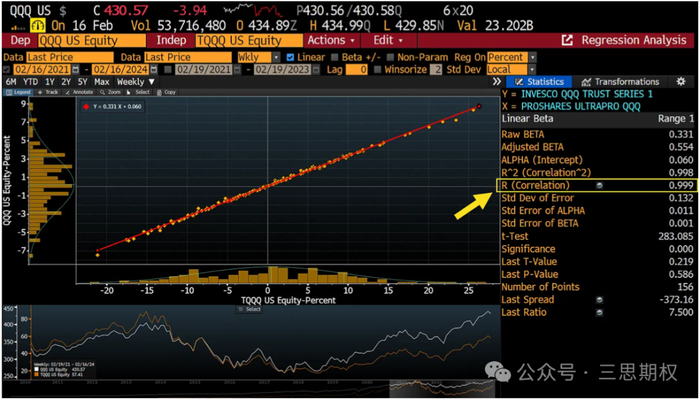Enable the Non-Param checkbox
700x400 pixels.
[x=390, y=57]
